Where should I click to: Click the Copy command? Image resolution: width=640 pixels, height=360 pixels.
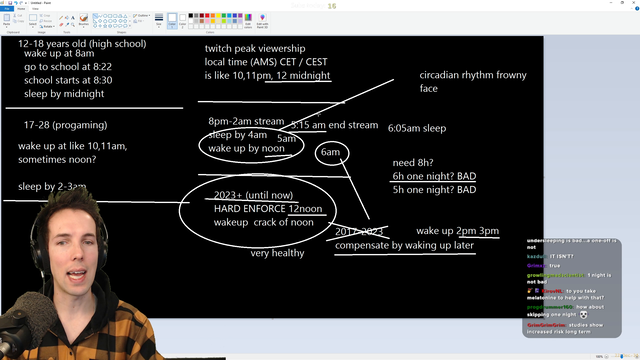(x=18, y=21)
